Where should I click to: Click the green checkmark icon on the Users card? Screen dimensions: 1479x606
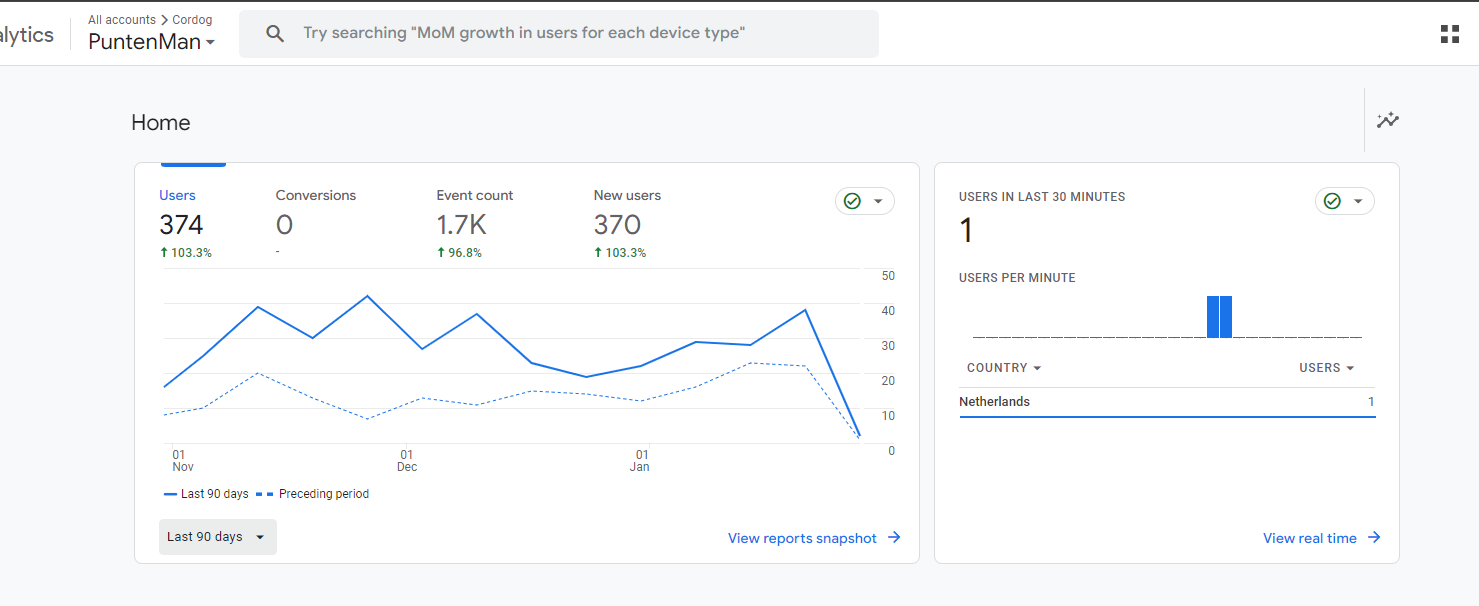click(x=852, y=201)
